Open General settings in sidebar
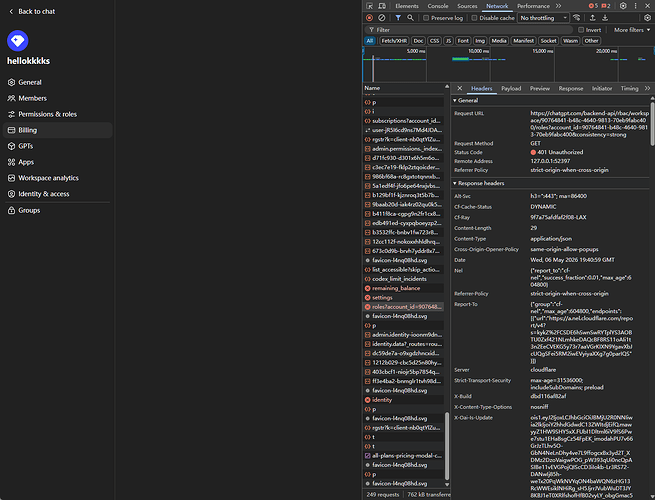 tap(57, 82)
